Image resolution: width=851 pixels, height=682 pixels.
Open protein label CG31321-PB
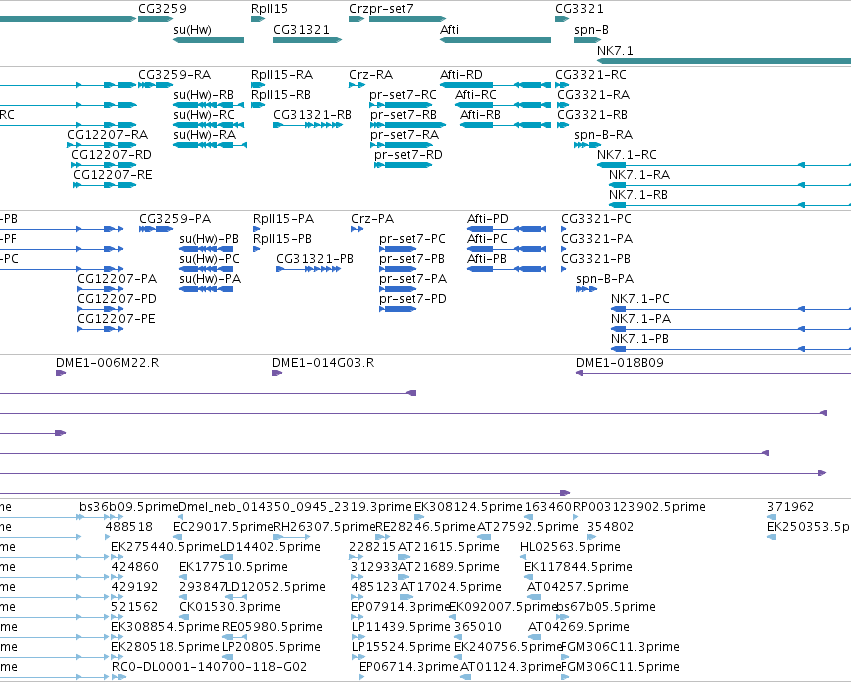point(315,259)
